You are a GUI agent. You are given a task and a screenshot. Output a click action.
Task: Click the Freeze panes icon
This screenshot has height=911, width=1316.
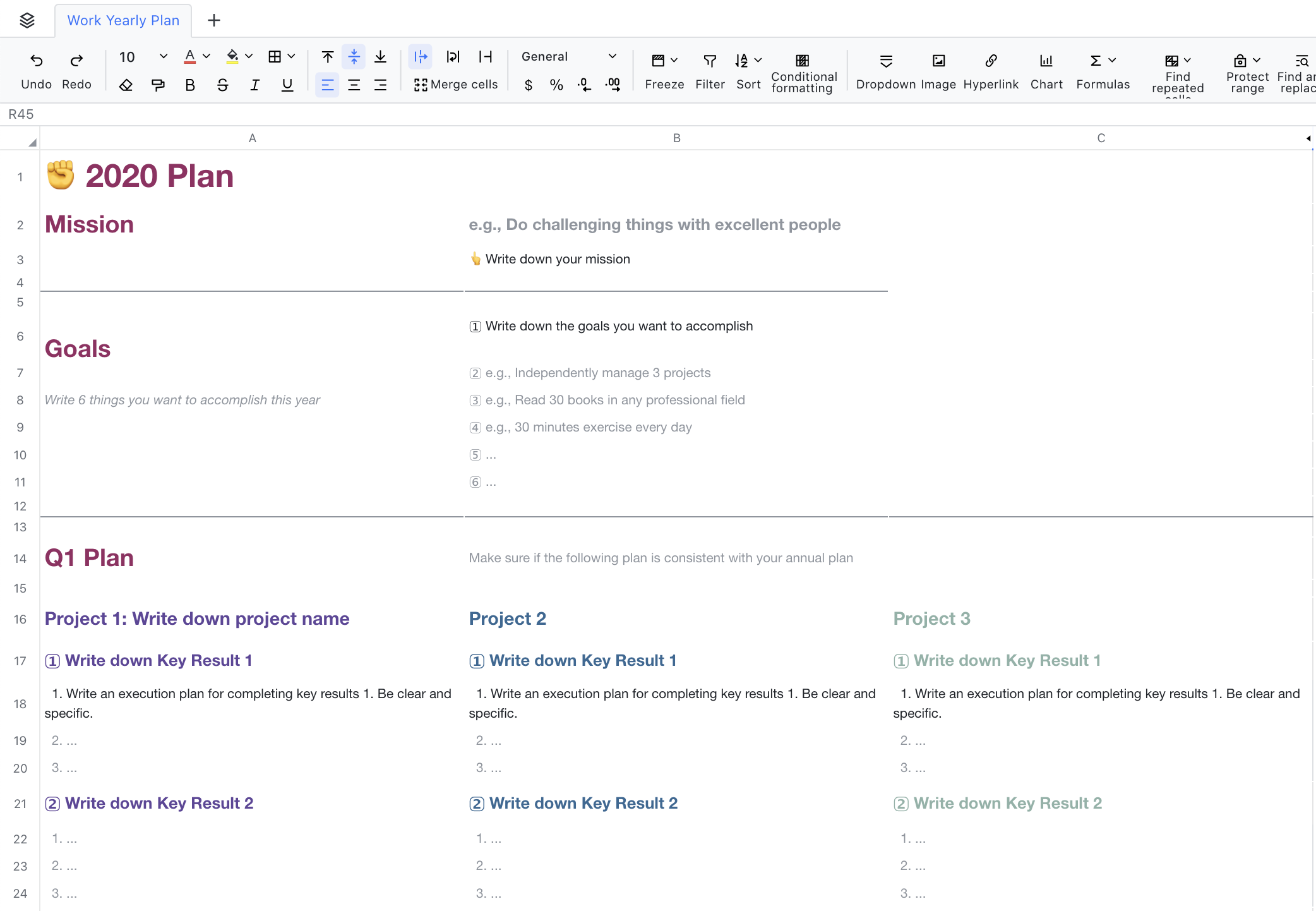(658, 61)
